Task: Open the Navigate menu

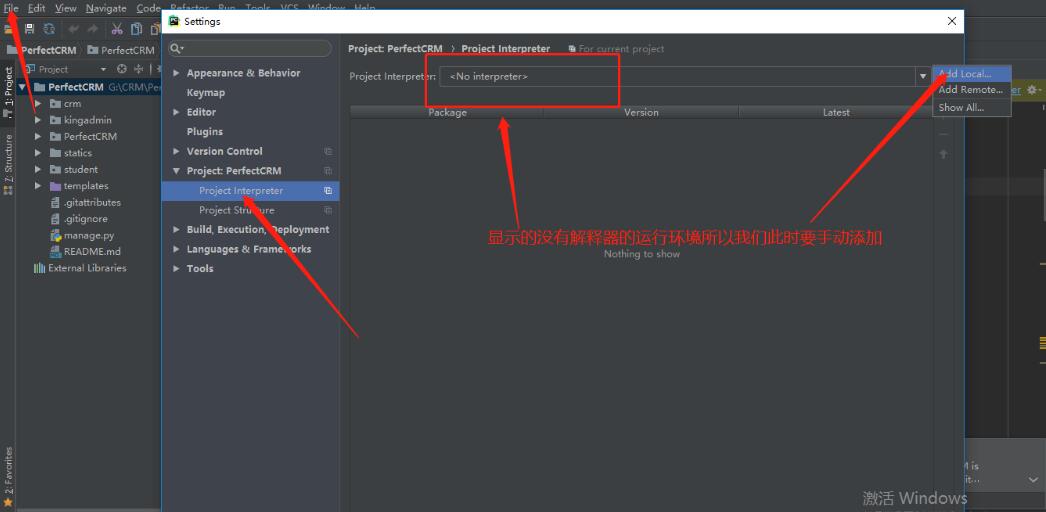Action: [106, 9]
